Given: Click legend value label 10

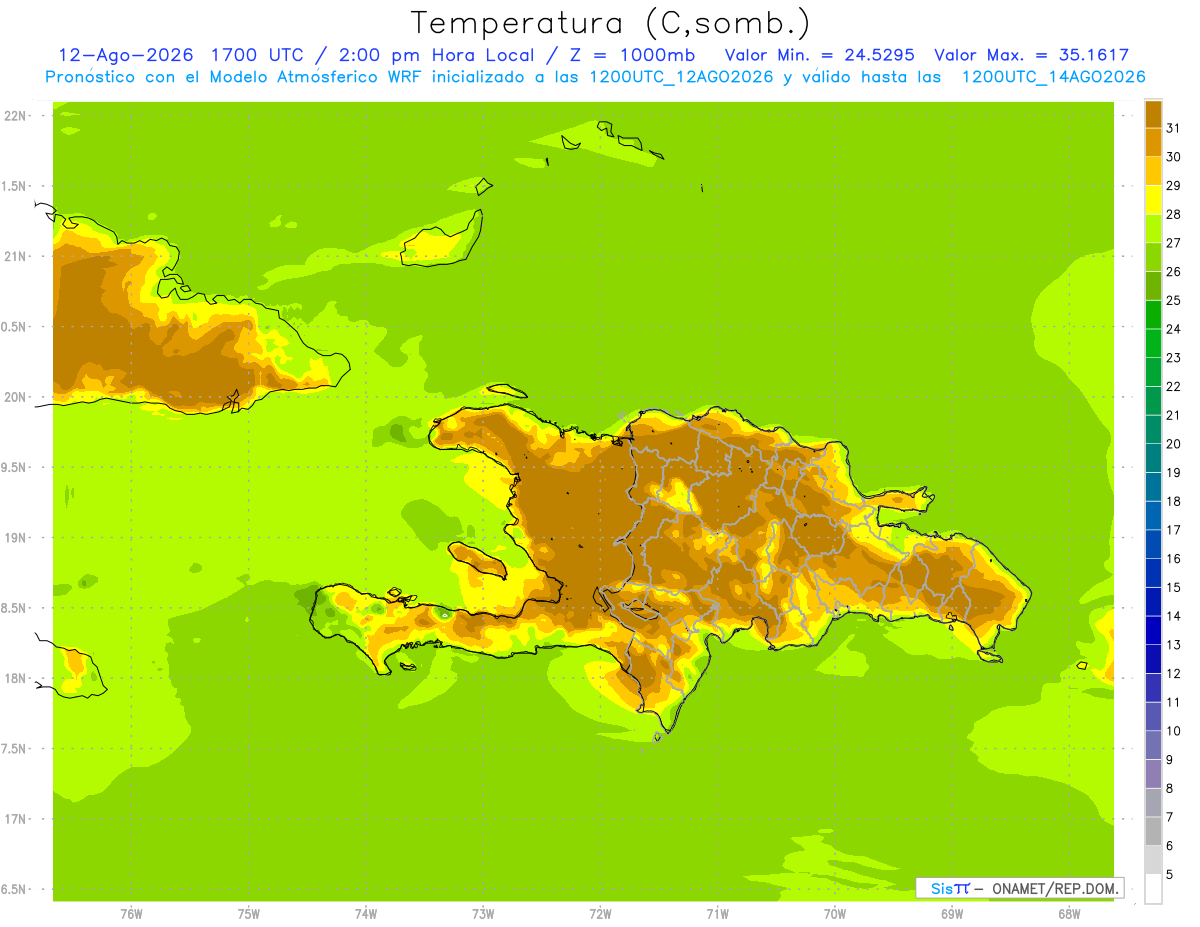Looking at the screenshot, I should point(1173,731).
